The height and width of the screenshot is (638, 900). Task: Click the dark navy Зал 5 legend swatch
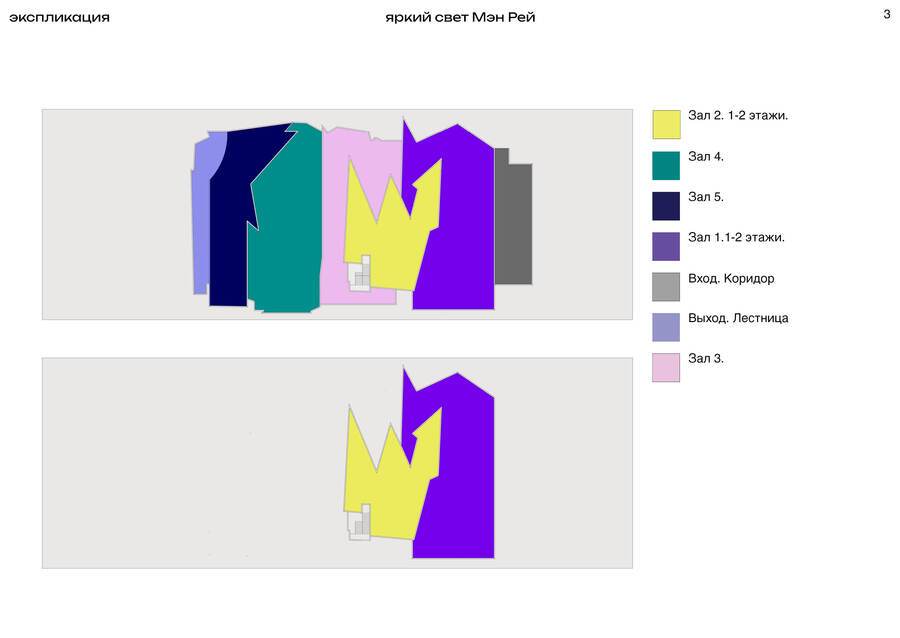coord(666,206)
